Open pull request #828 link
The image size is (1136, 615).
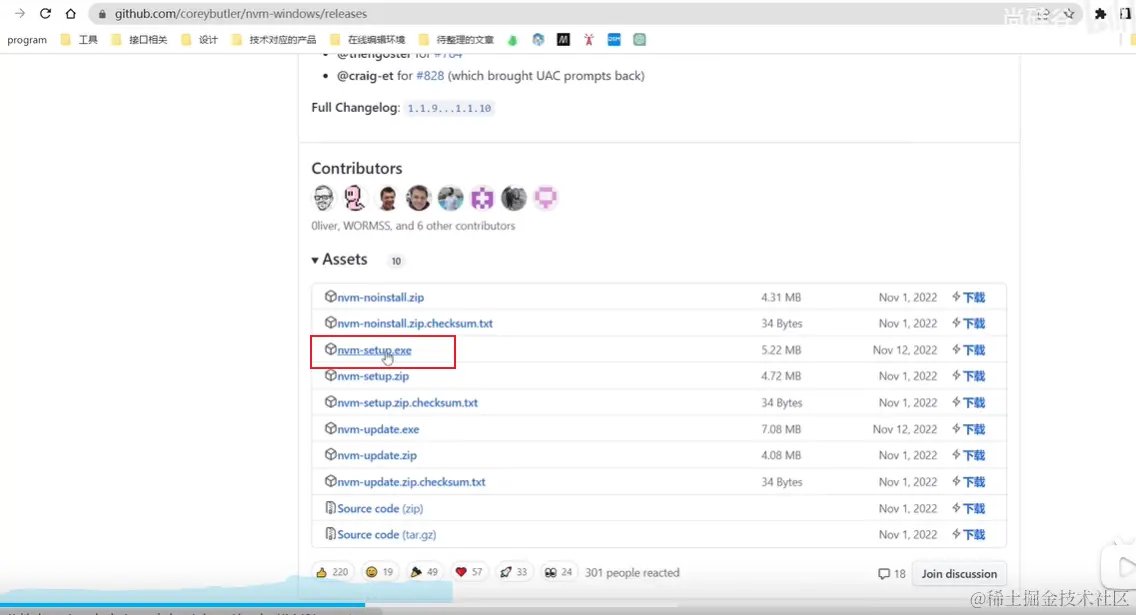tap(430, 75)
